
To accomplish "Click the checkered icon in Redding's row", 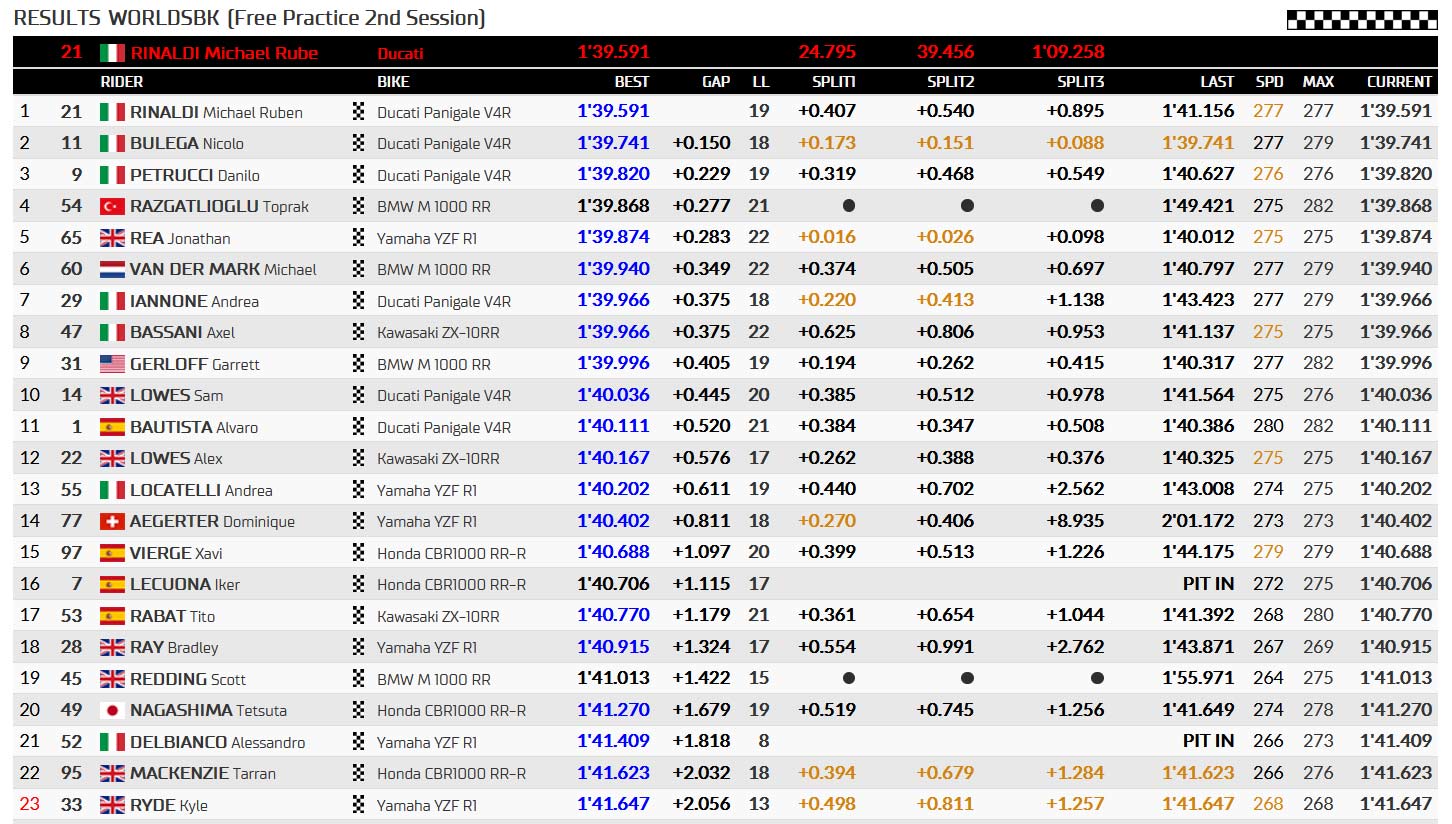I will coord(359,678).
